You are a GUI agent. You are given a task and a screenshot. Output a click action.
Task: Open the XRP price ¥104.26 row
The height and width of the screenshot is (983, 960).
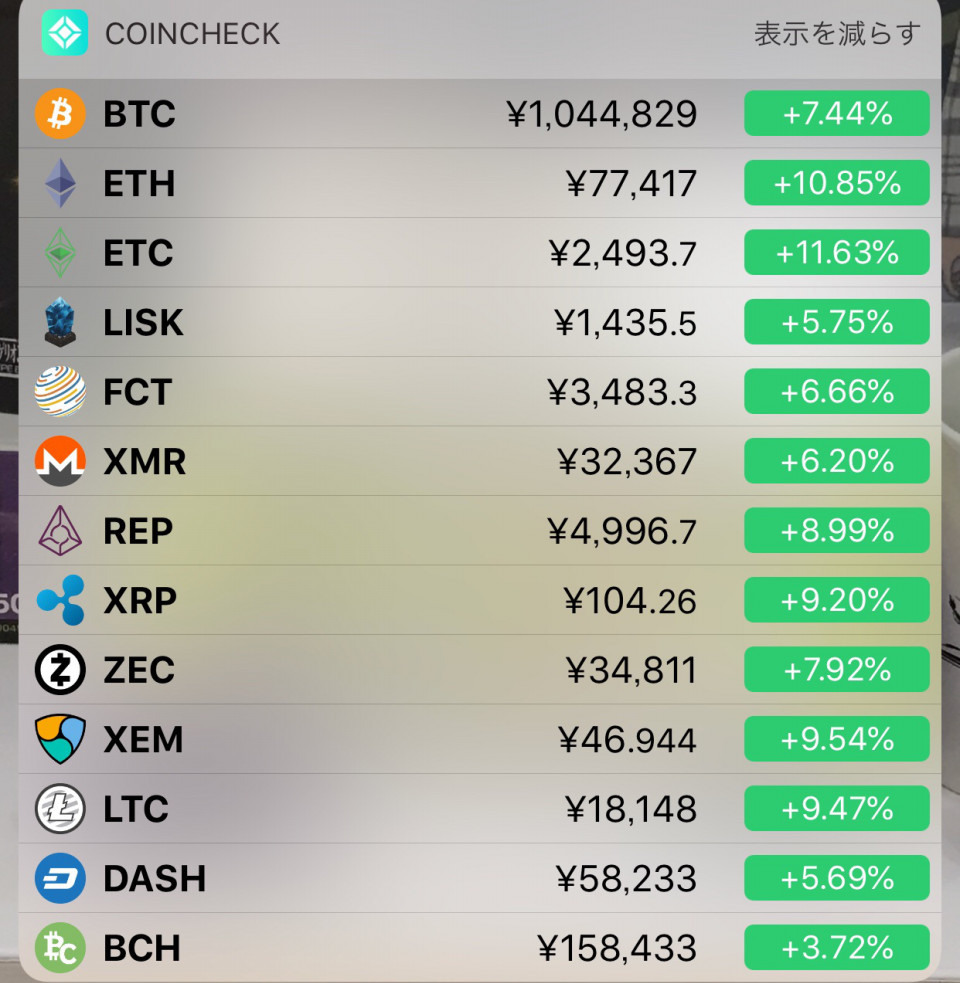coord(480,601)
